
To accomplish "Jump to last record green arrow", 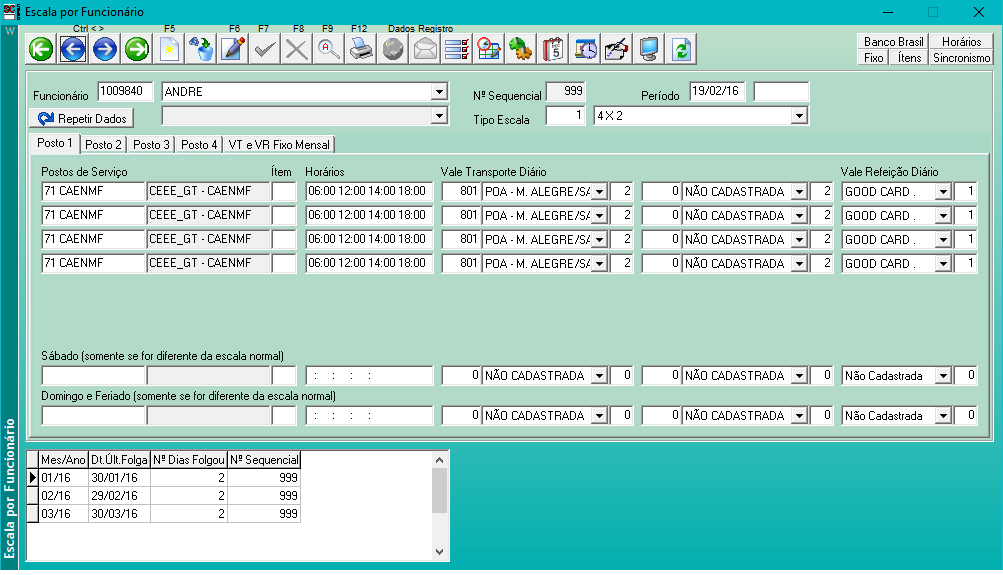I will pos(137,49).
